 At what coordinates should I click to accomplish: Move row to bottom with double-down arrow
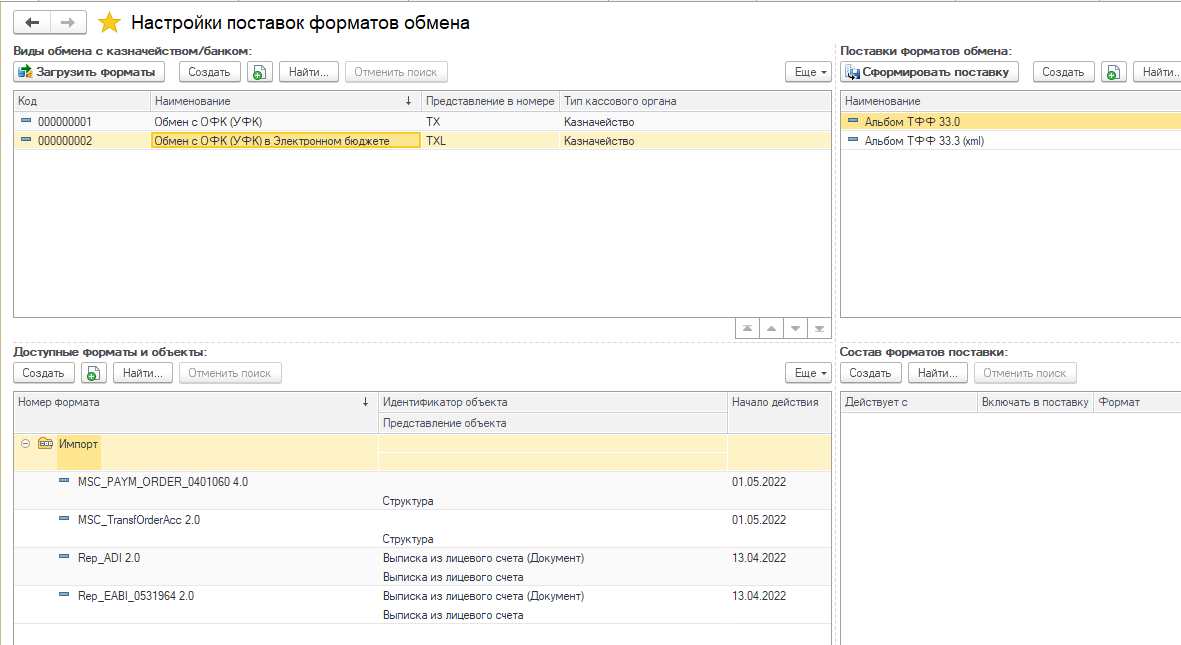819,328
